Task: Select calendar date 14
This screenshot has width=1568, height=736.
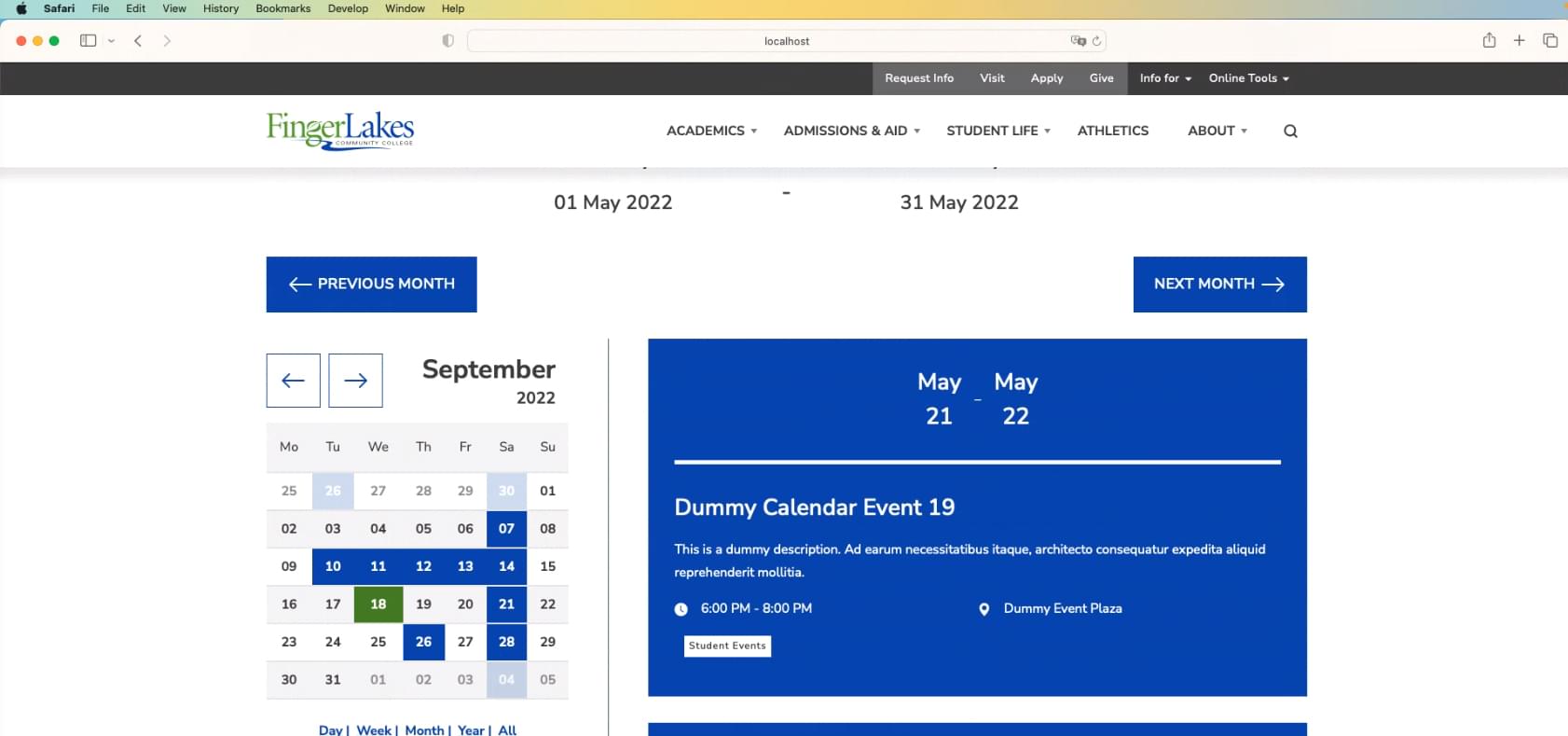Action: (506, 566)
